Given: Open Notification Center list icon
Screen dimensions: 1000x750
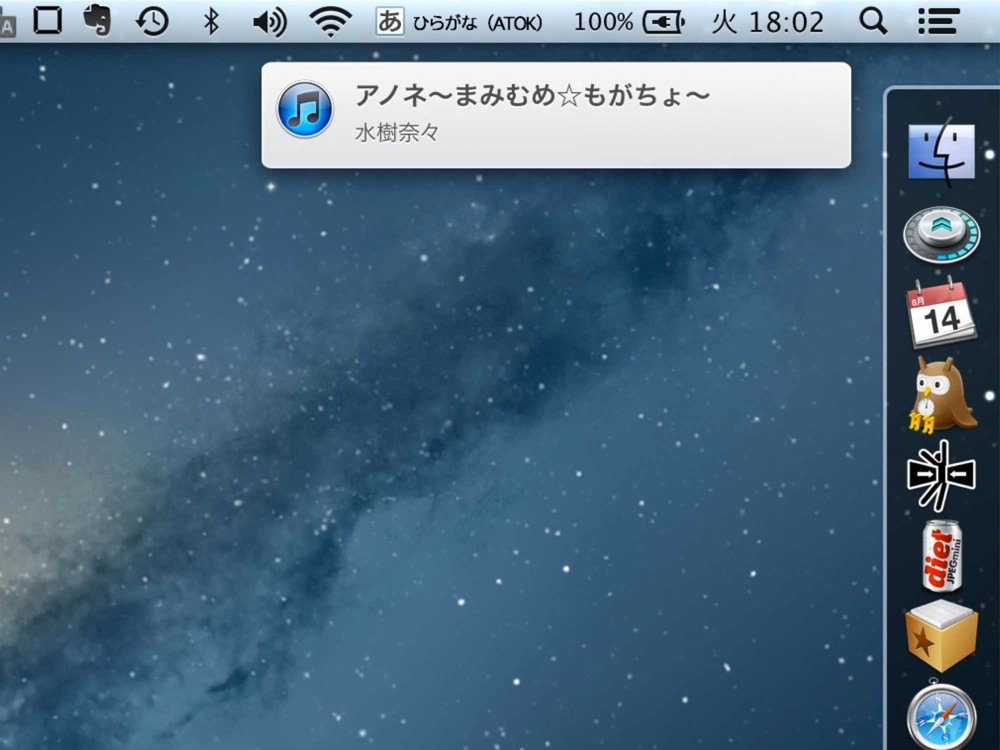Looking at the screenshot, I should click(939, 22).
